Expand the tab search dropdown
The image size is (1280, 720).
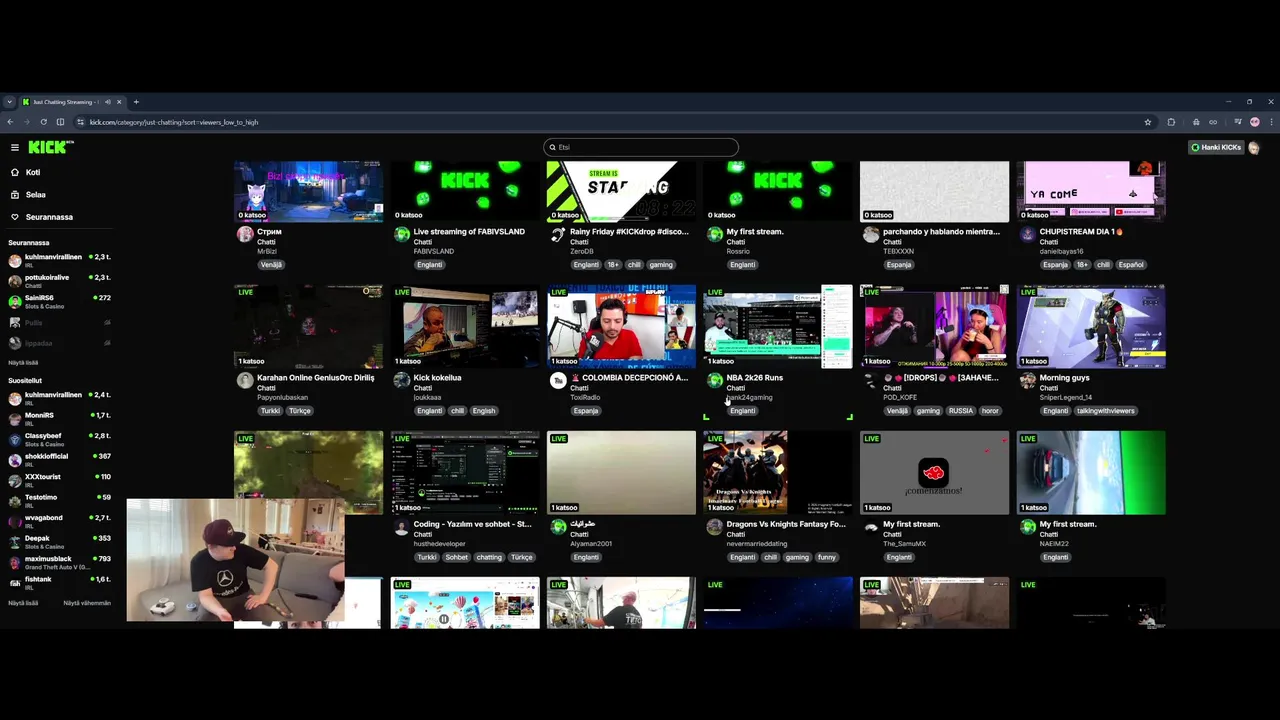point(9,102)
